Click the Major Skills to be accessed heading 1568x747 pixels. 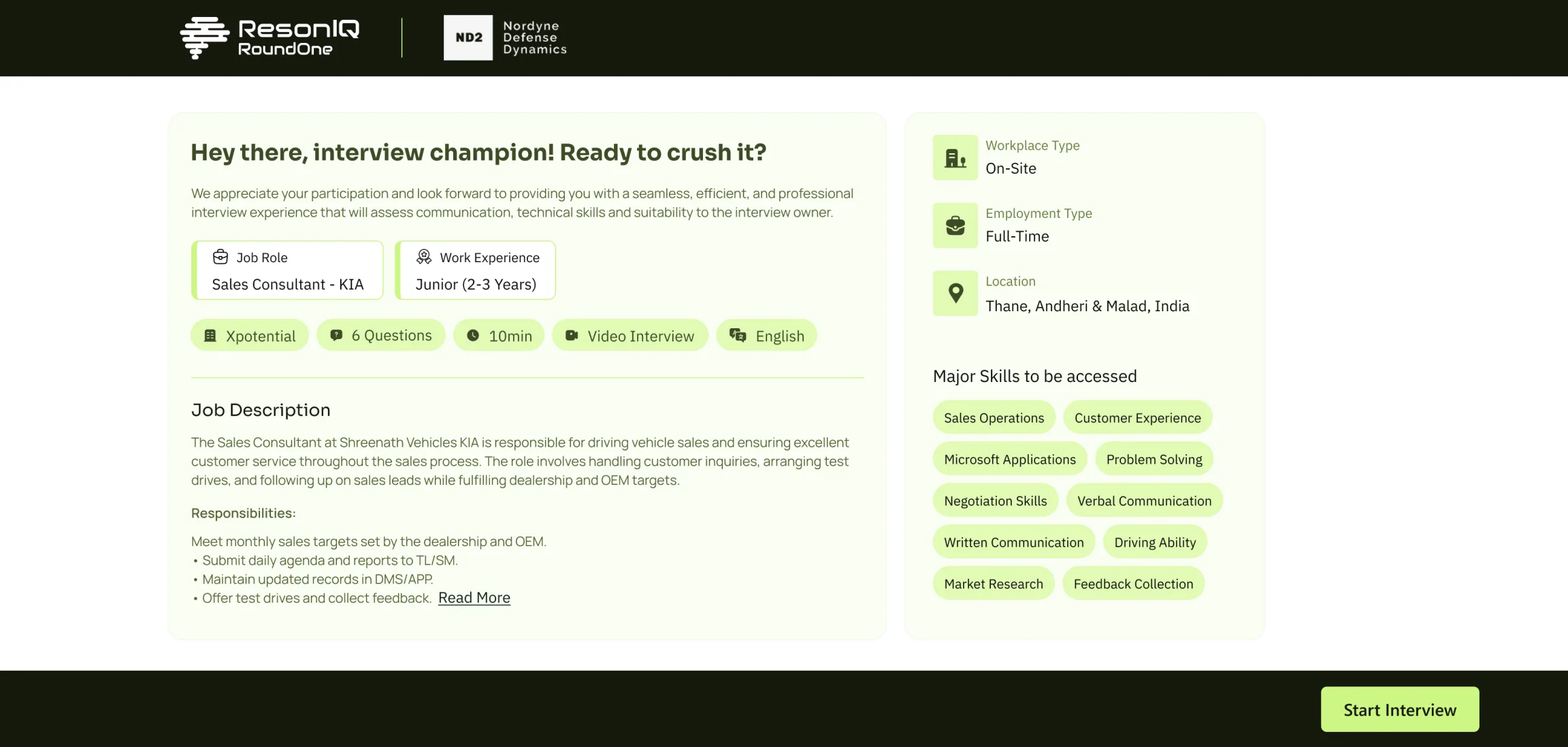pyautogui.click(x=1035, y=376)
